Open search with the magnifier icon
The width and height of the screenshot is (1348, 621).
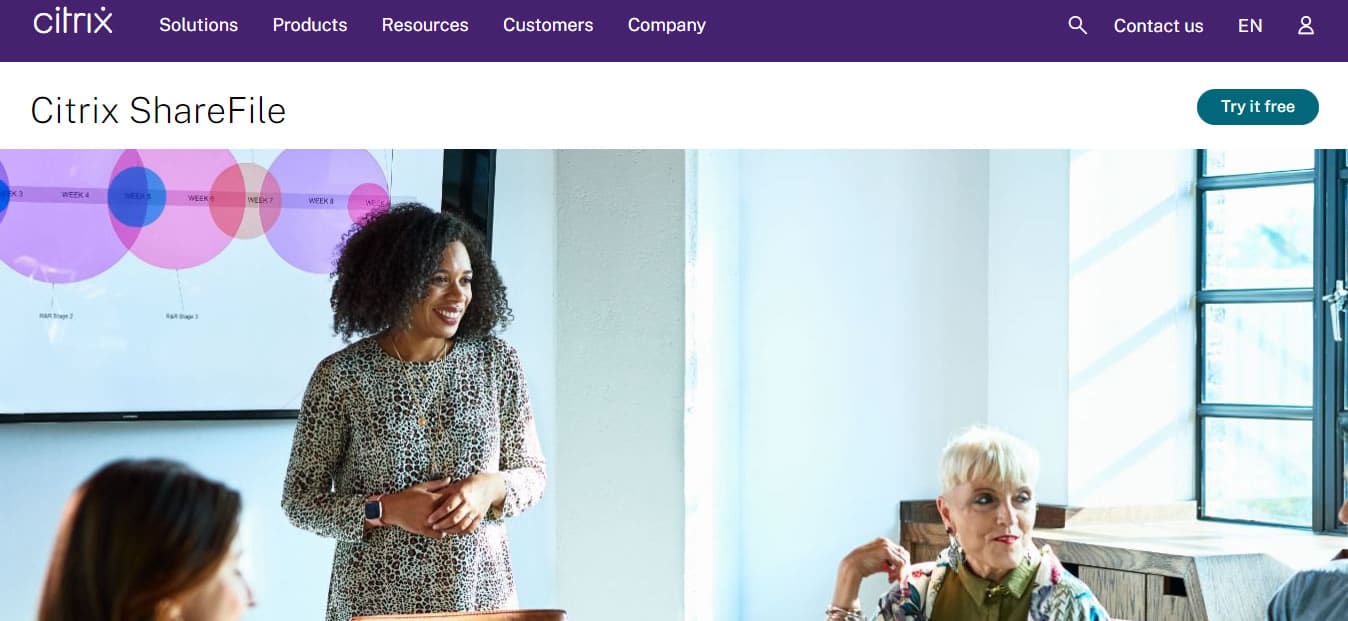point(1077,25)
